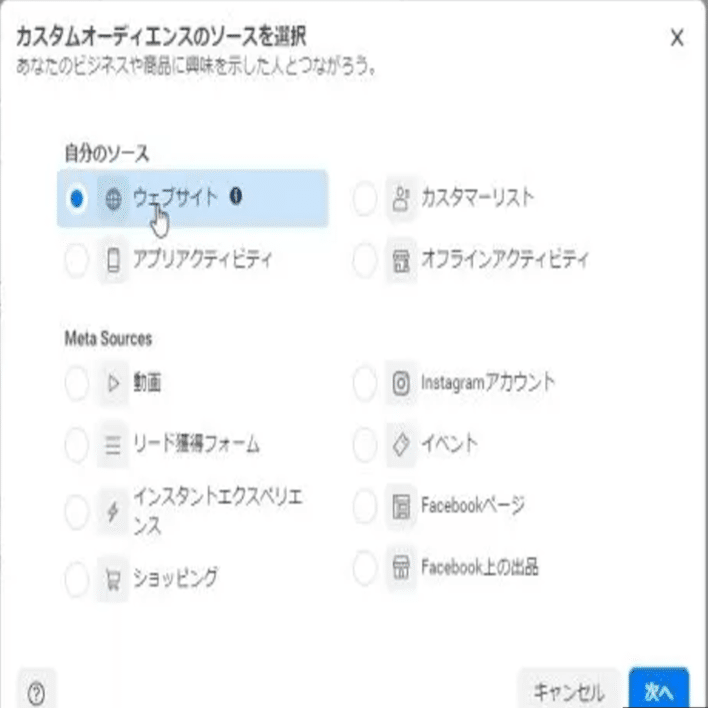Click the play icon beside 動画
Image resolution: width=708 pixels, height=708 pixels.
click(112, 384)
